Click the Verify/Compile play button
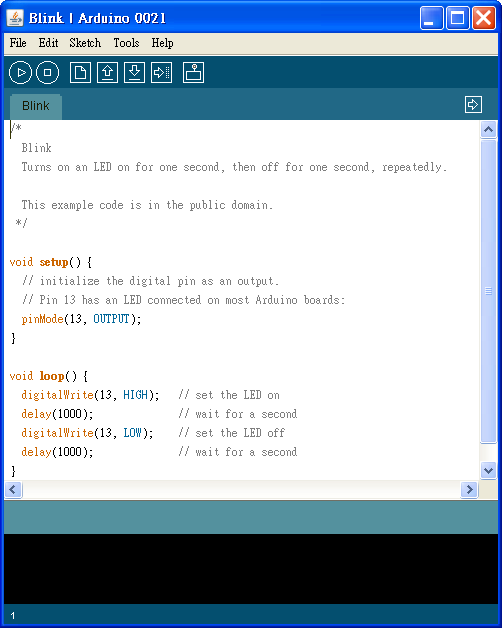This screenshot has height=628, width=502. [20, 72]
